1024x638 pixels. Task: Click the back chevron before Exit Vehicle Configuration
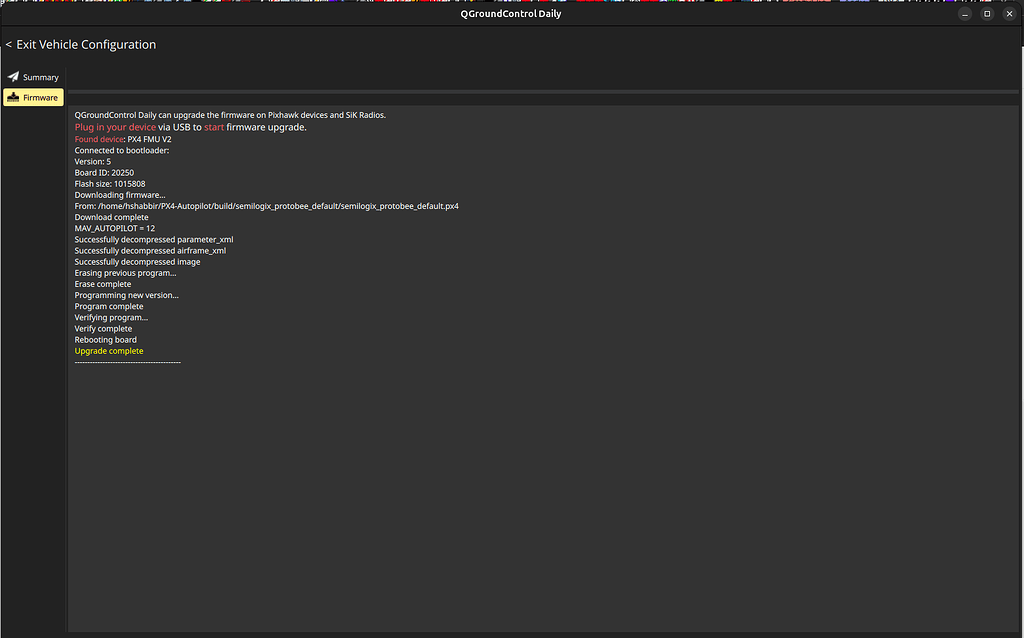point(8,44)
